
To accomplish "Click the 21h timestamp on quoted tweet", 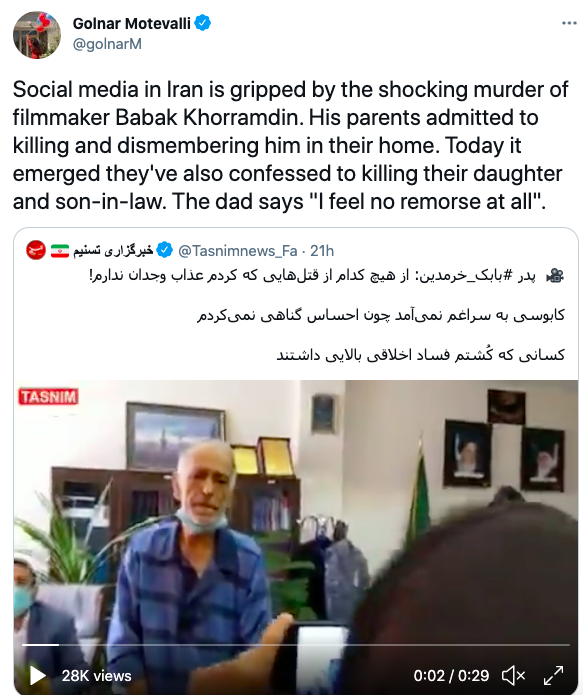I will click(x=322, y=251).
